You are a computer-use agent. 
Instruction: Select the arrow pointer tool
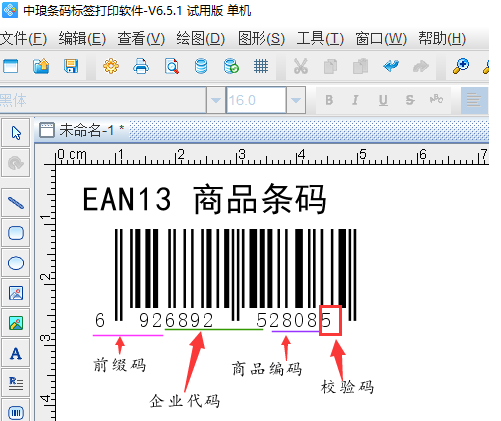point(16,132)
